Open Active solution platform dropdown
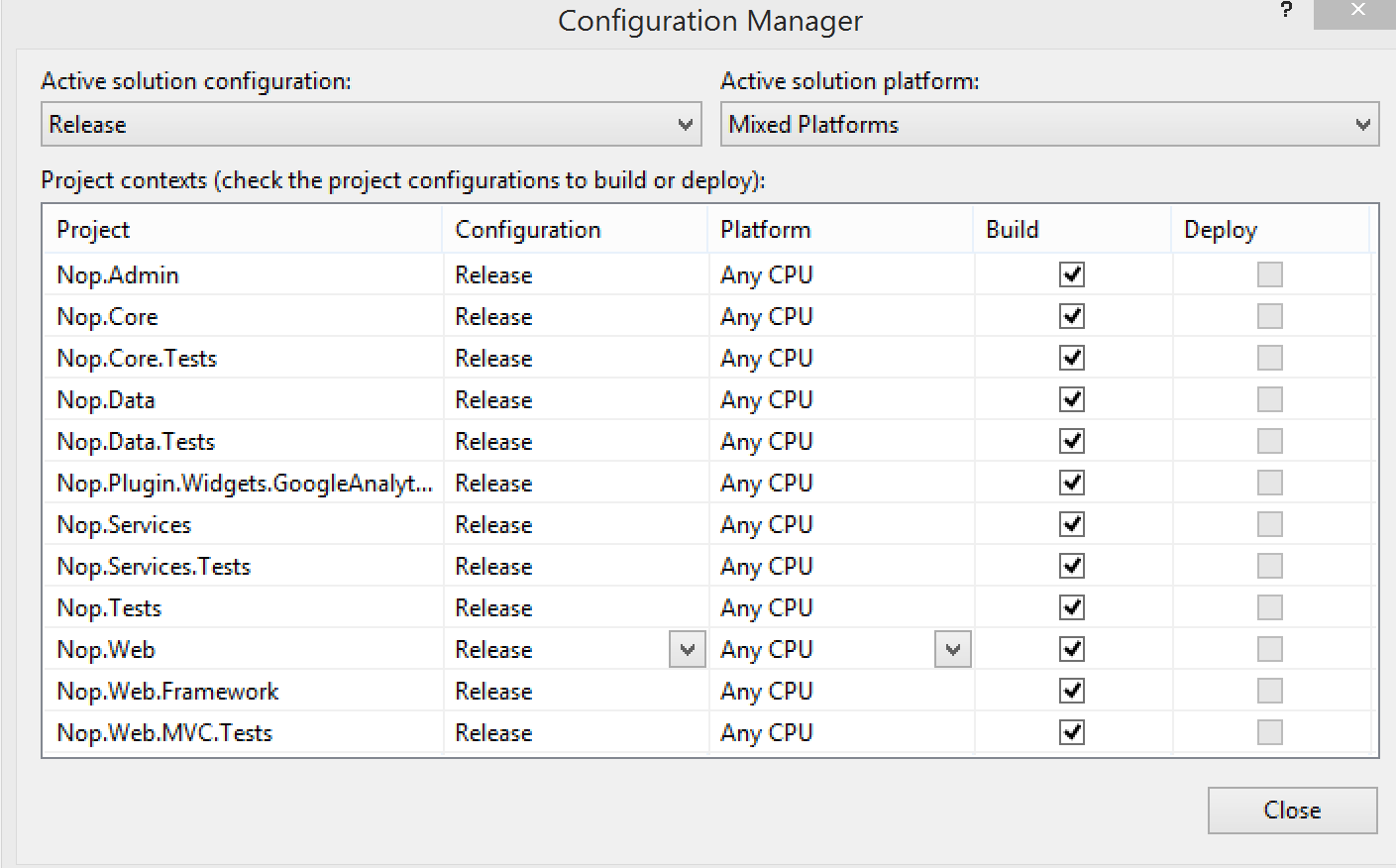This screenshot has height=868, width=1396. coord(1048,125)
